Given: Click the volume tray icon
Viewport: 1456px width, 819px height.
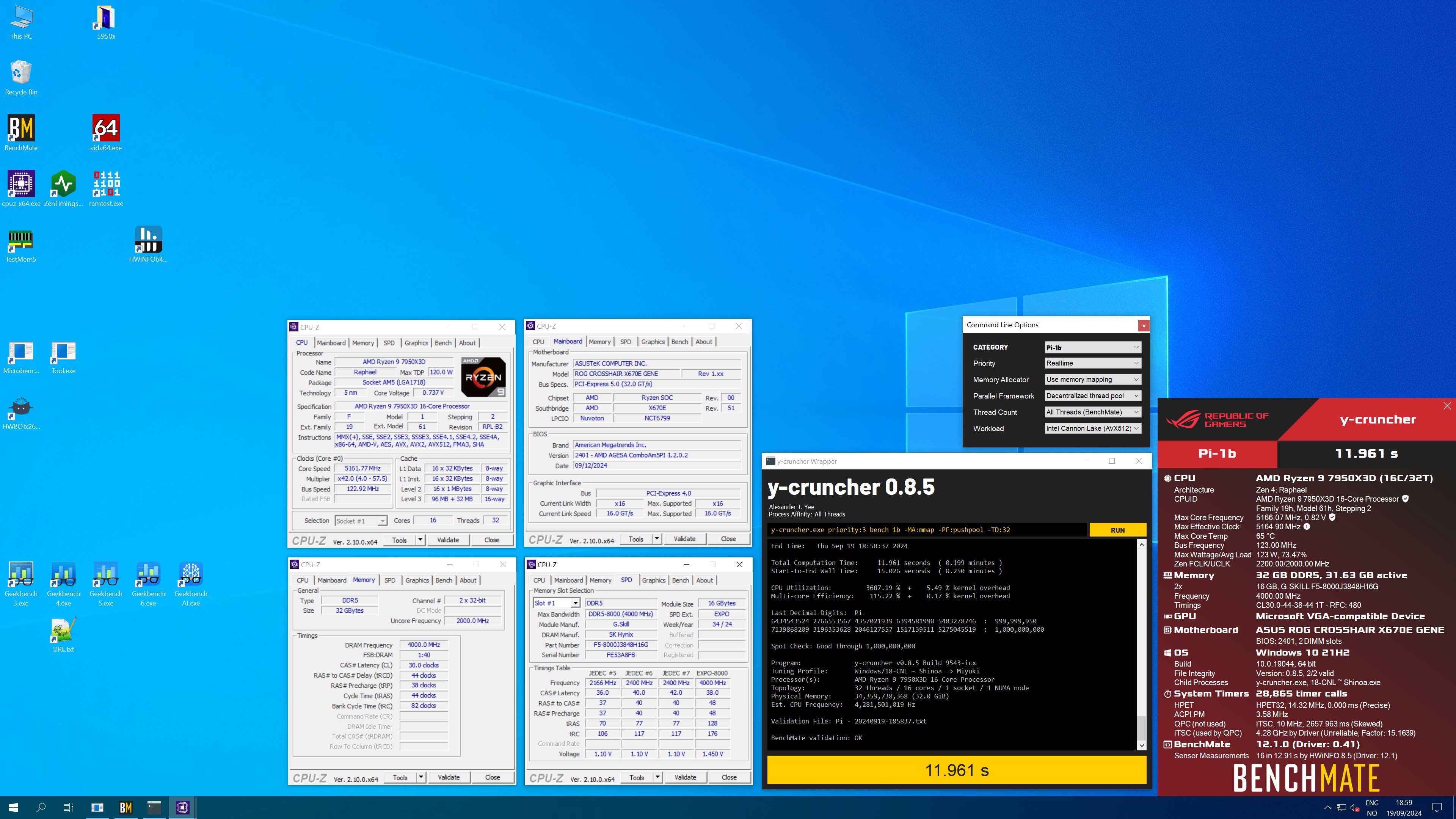Looking at the screenshot, I should [x=1354, y=808].
